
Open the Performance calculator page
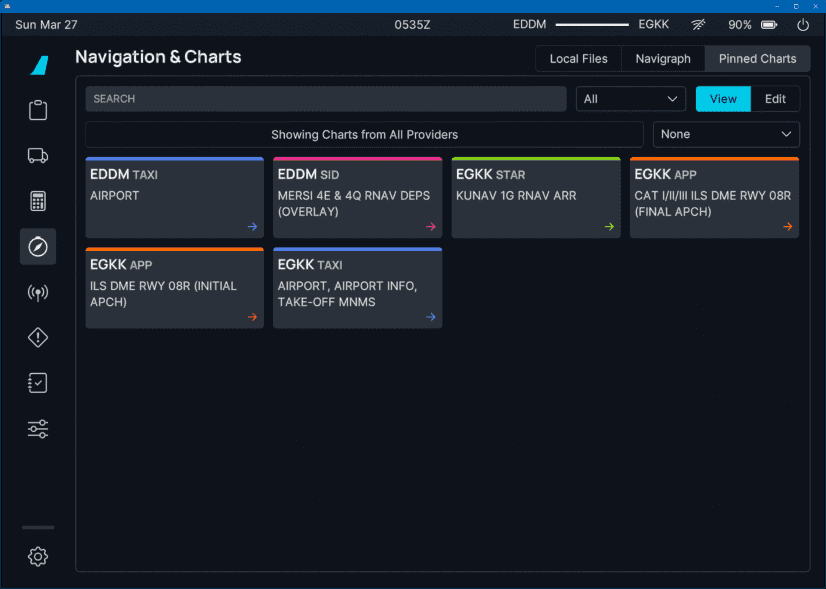click(x=38, y=201)
